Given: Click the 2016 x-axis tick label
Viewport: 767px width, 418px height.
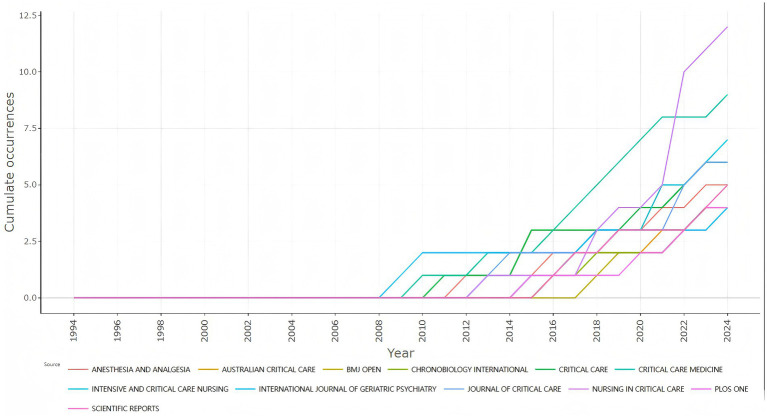Looking at the screenshot, I should tap(553, 330).
